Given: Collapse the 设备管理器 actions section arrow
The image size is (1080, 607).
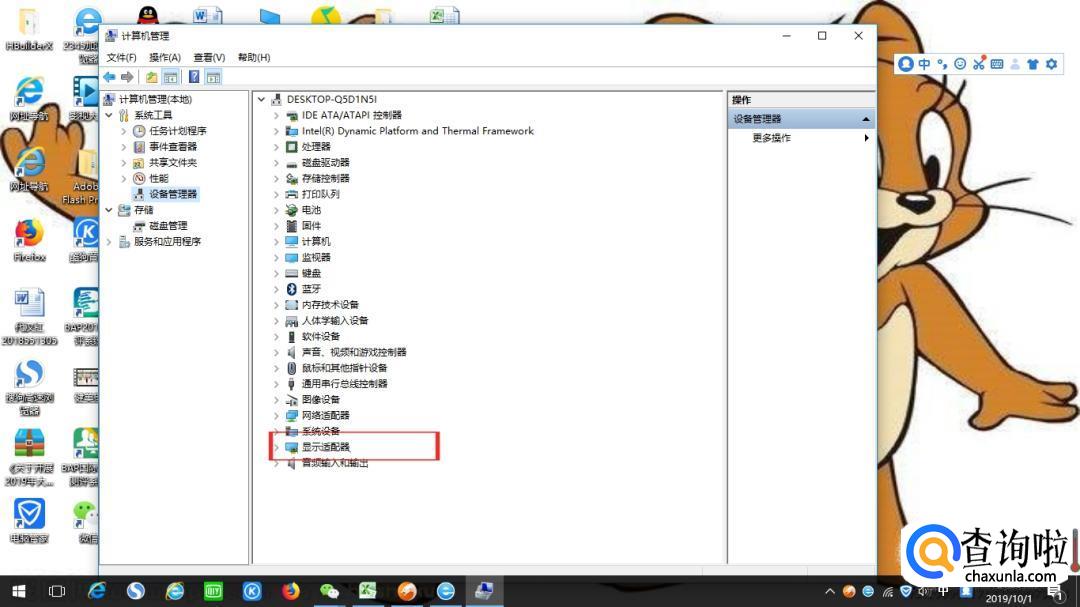Looking at the screenshot, I should (866, 119).
